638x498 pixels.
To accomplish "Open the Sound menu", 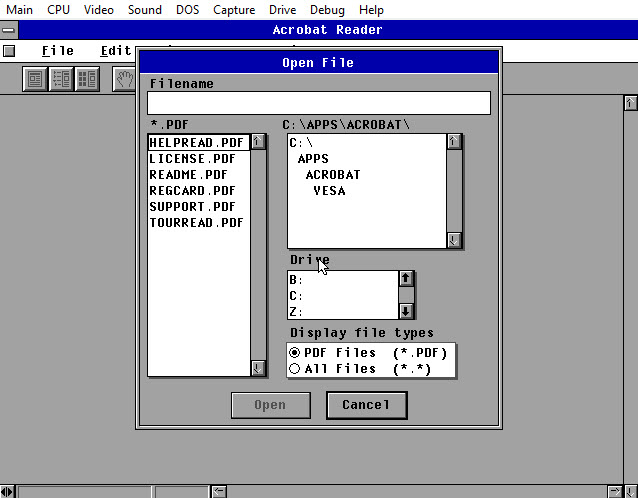I will pos(144,10).
